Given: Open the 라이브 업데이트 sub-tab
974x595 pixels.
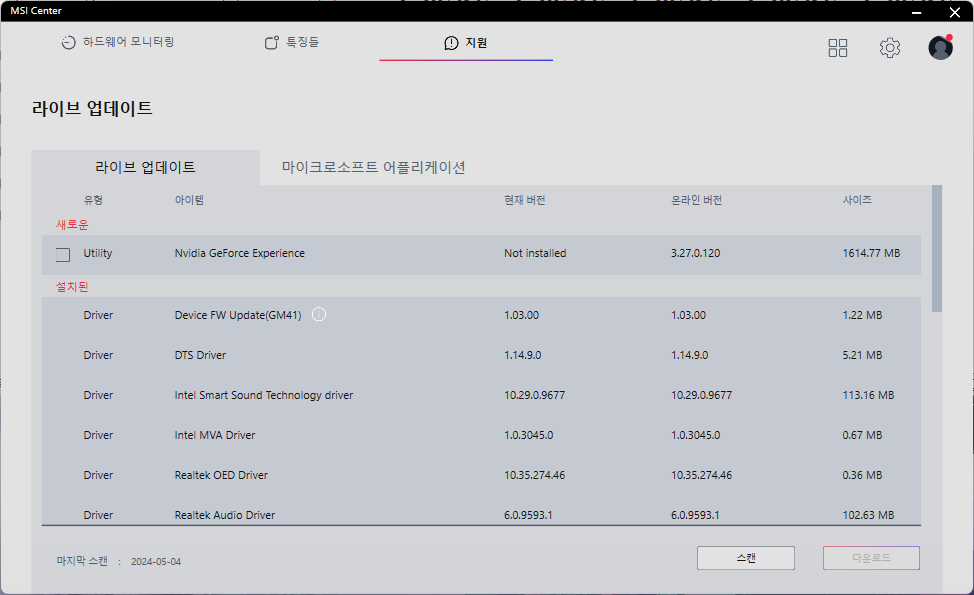Looking at the screenshot, I should point(145,167).
